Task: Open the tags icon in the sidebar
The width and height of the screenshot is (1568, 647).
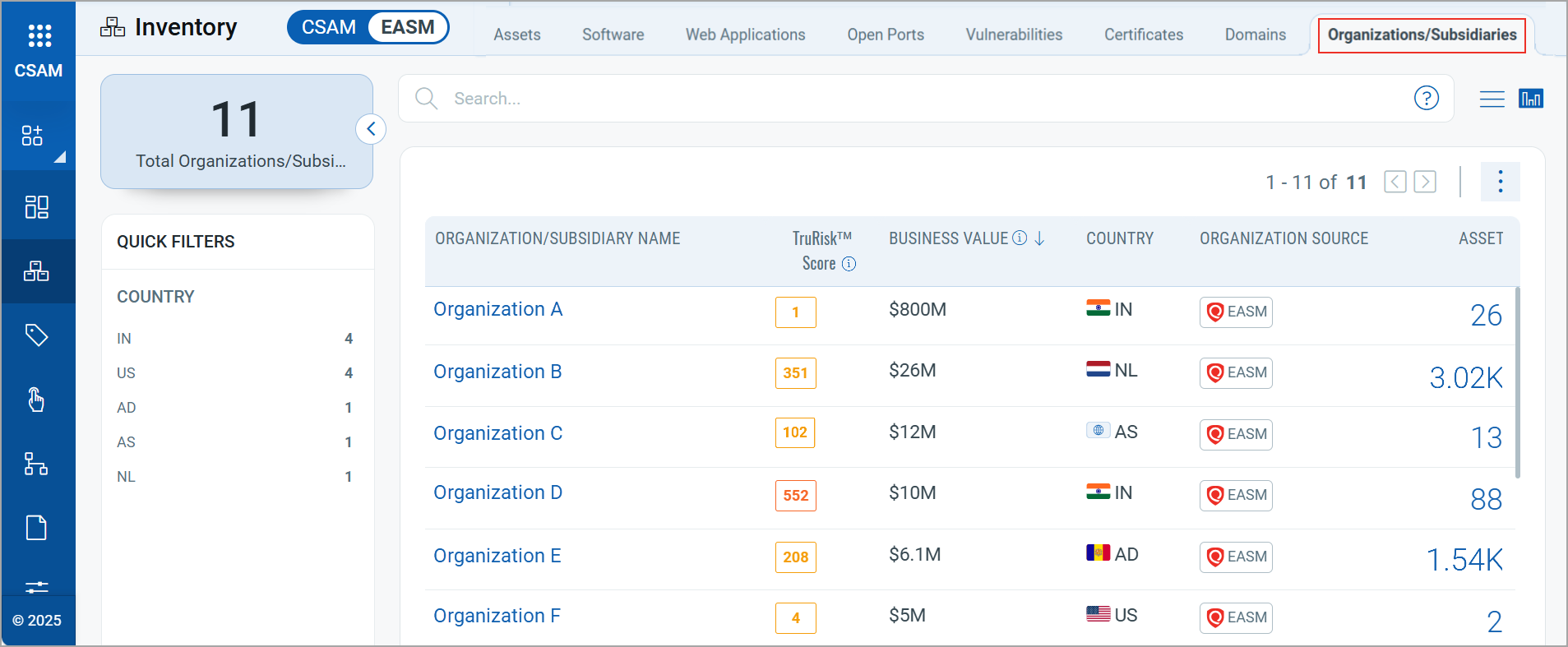Action: pyautogui.click(x=36, y=335)
